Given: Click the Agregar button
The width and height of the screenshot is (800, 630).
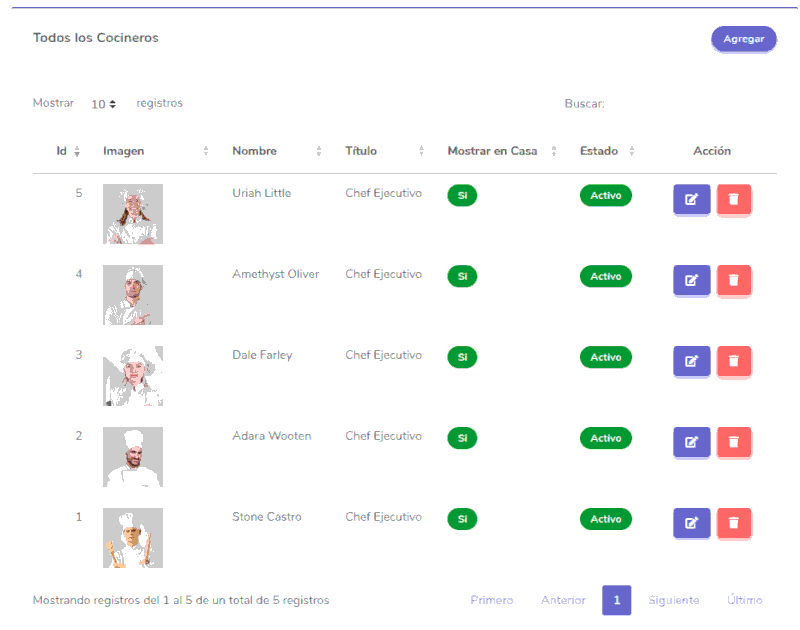Looking at the screenshot, I should pyautogui.click(x=743, y=39).
